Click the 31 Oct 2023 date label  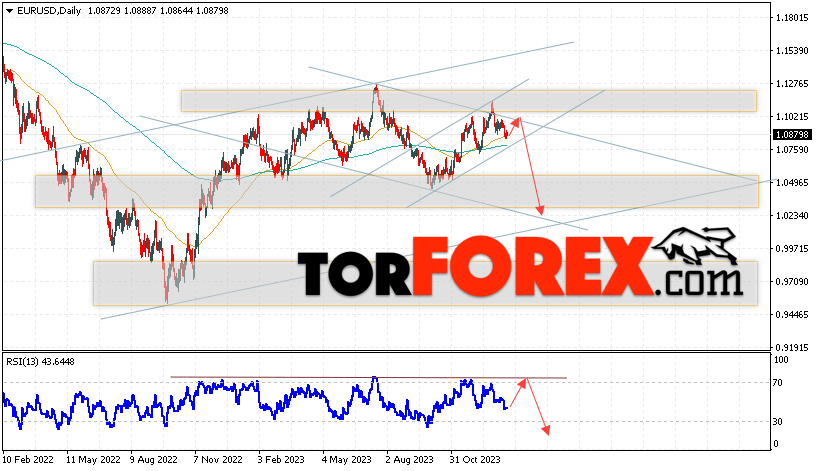[x=475, y=460]
